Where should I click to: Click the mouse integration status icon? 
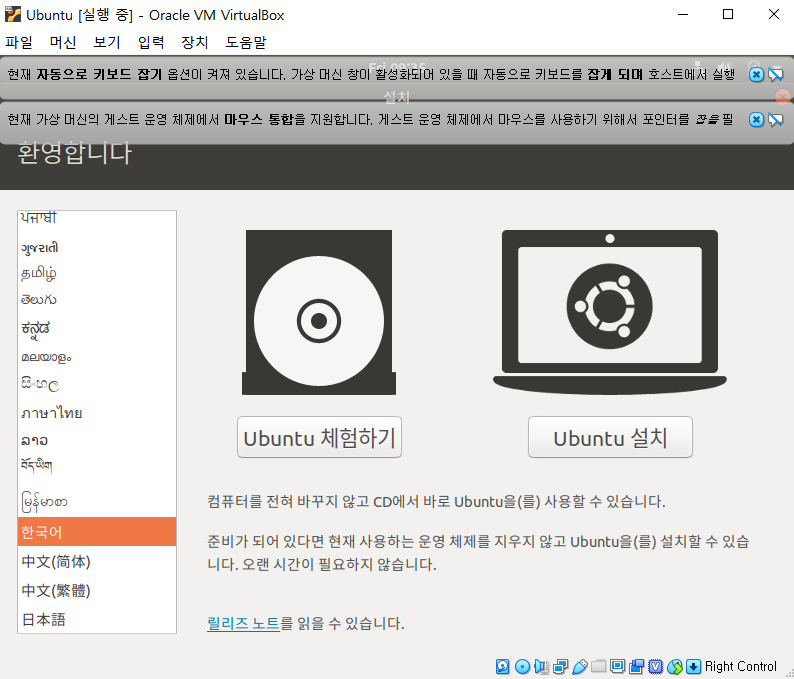point(675,666)
